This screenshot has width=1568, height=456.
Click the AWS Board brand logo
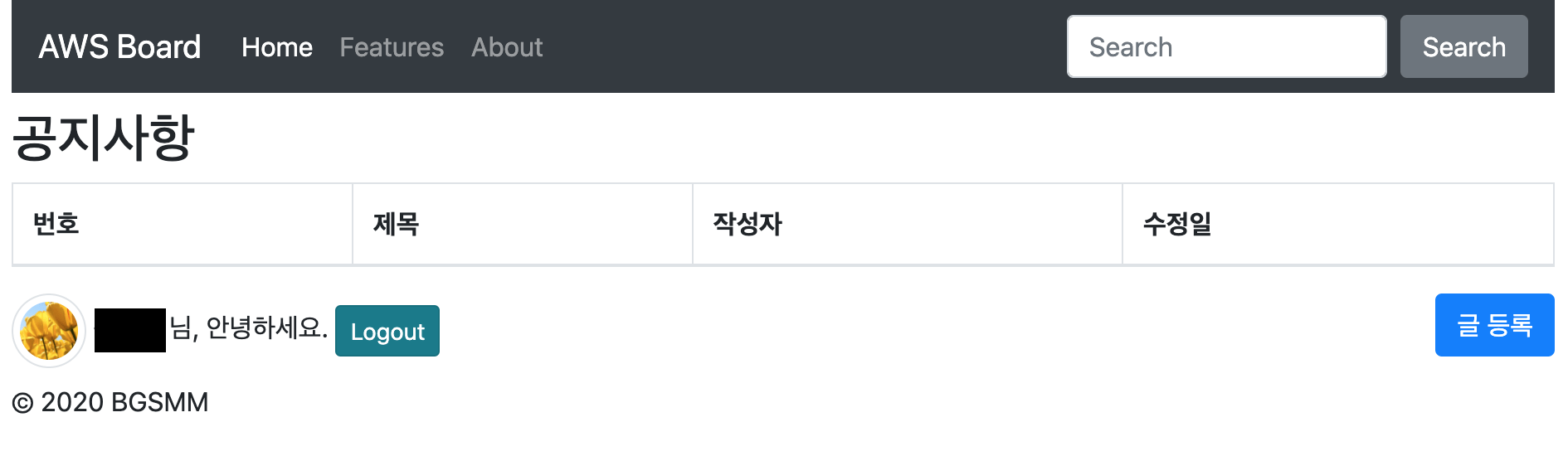point(119,47)
